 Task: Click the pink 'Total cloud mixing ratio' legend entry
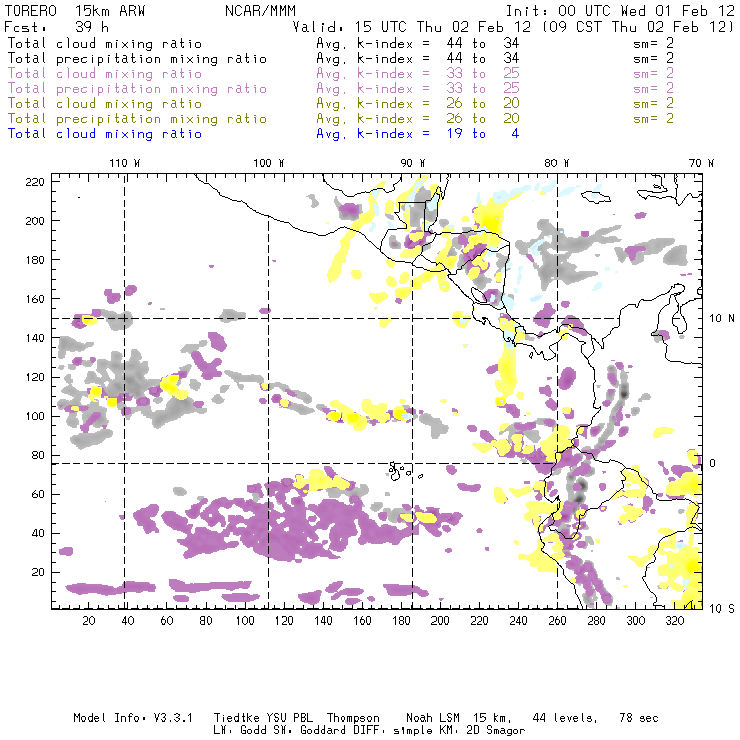tap(105, 74)
